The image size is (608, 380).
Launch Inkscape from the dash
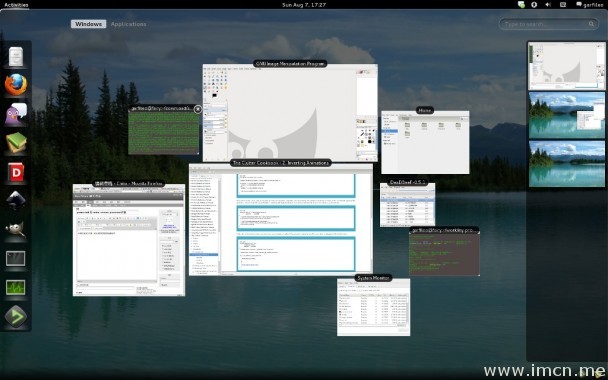tap(16, 200)
